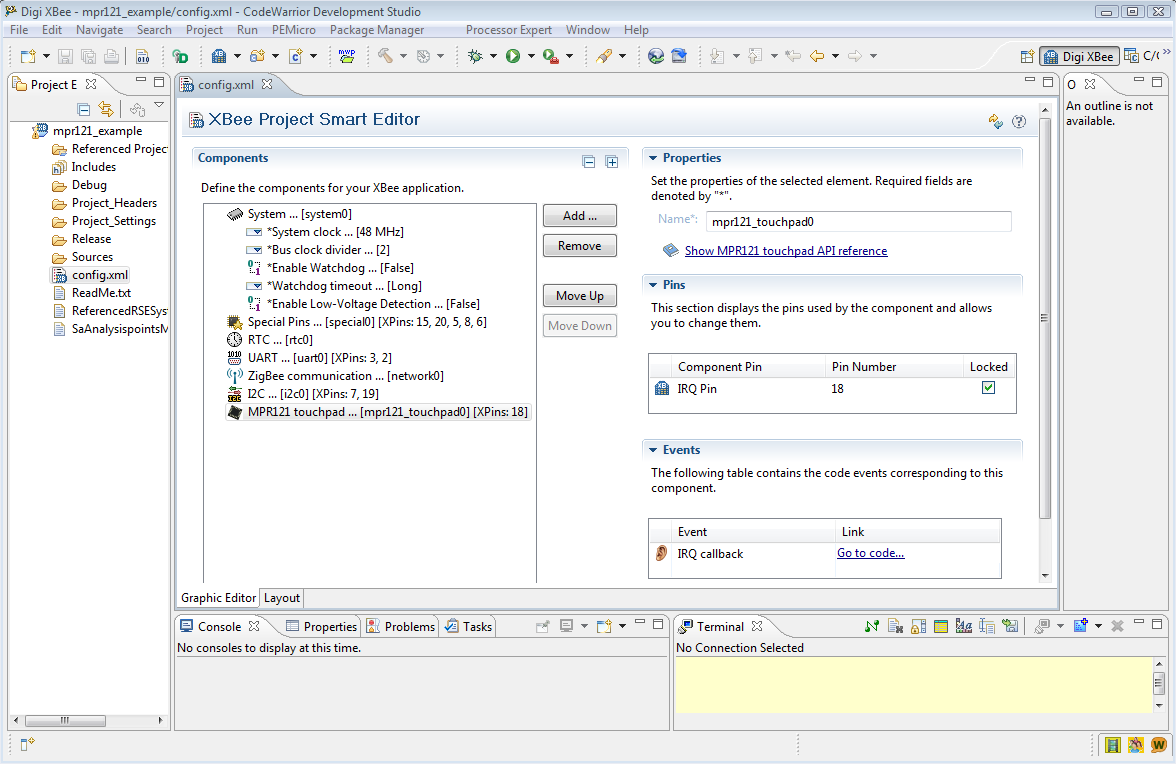This screenshot has width=1176, height=764.
Task: Click the Terminal Aa font icon
Action: (964, 626)
